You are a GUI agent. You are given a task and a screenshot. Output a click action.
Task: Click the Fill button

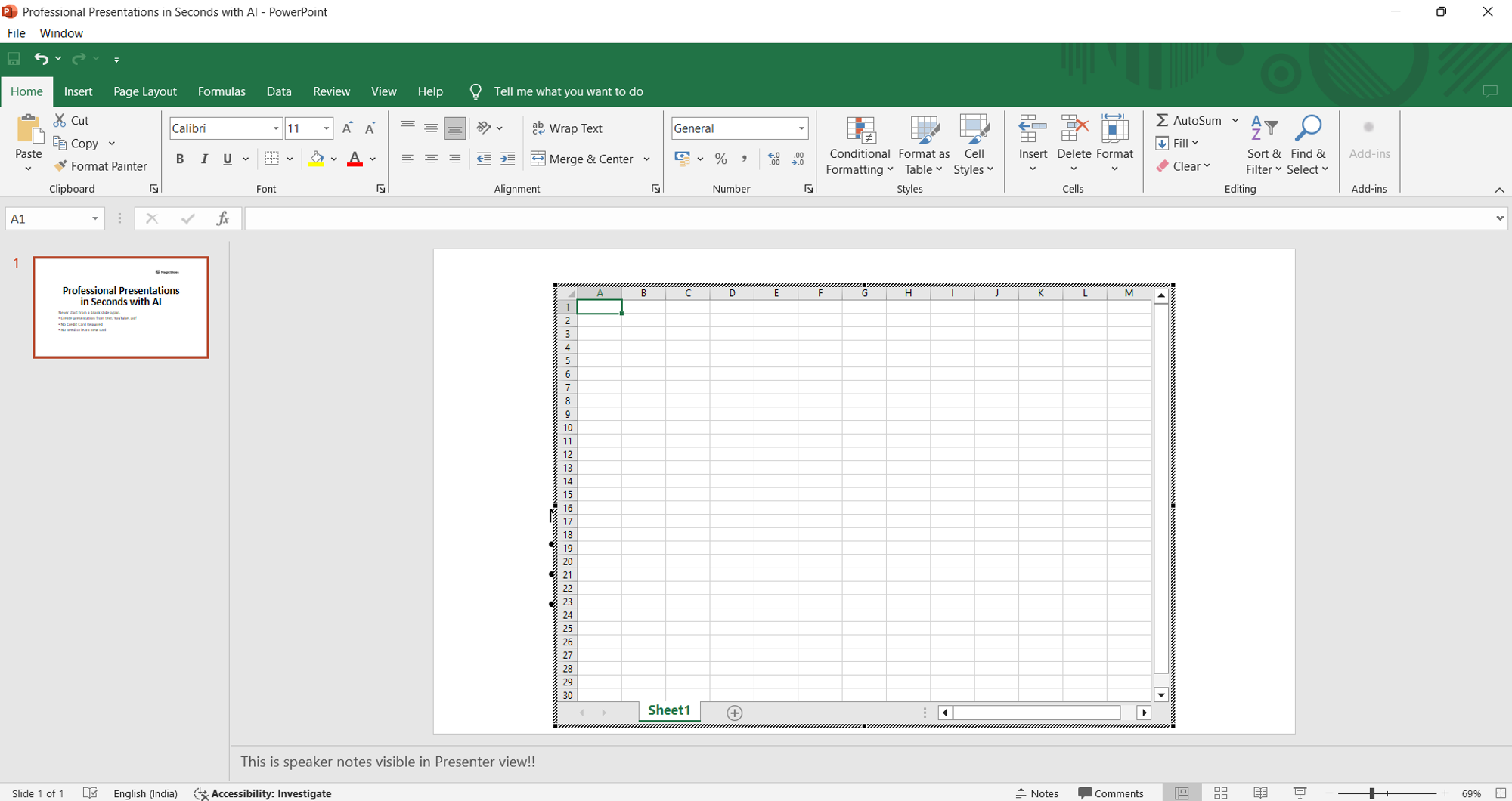[x=1177, y=143]
